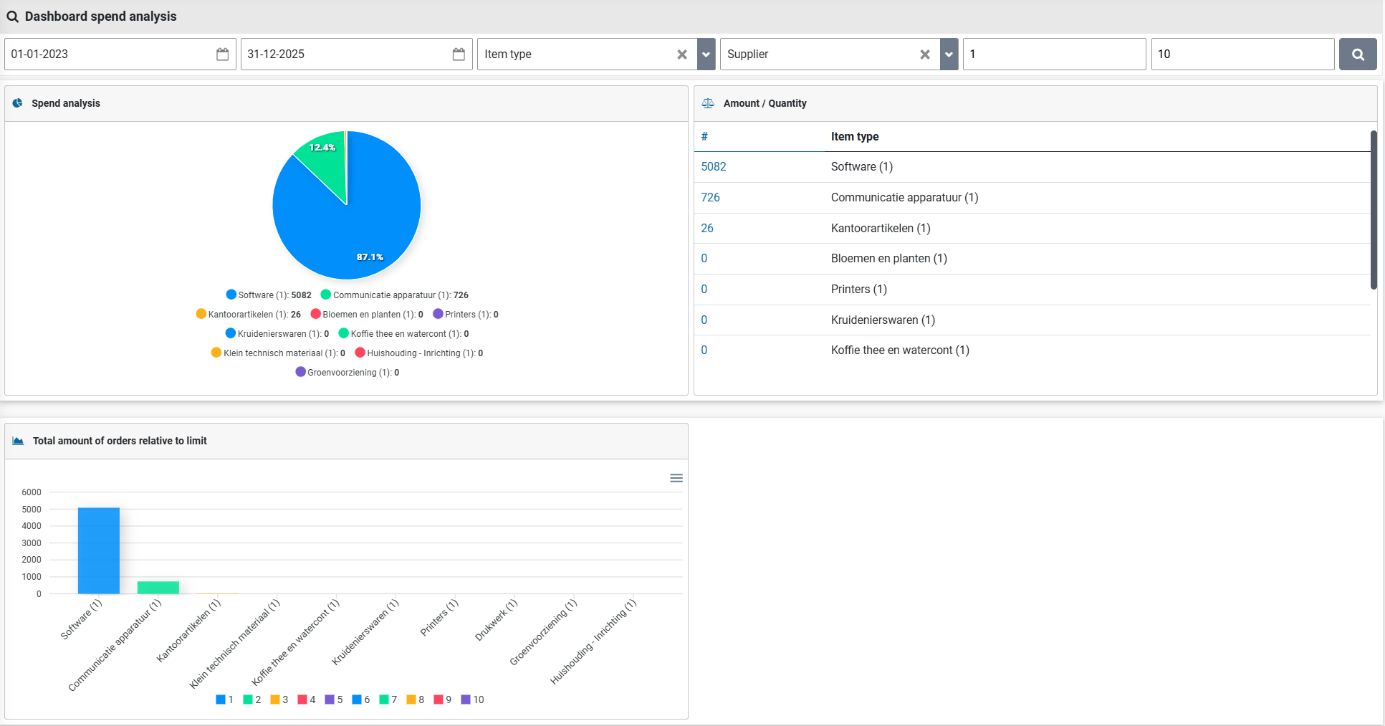Click the 26 amount for Kantoorartikelen
1385x726 pixels.
pos(707,228)
